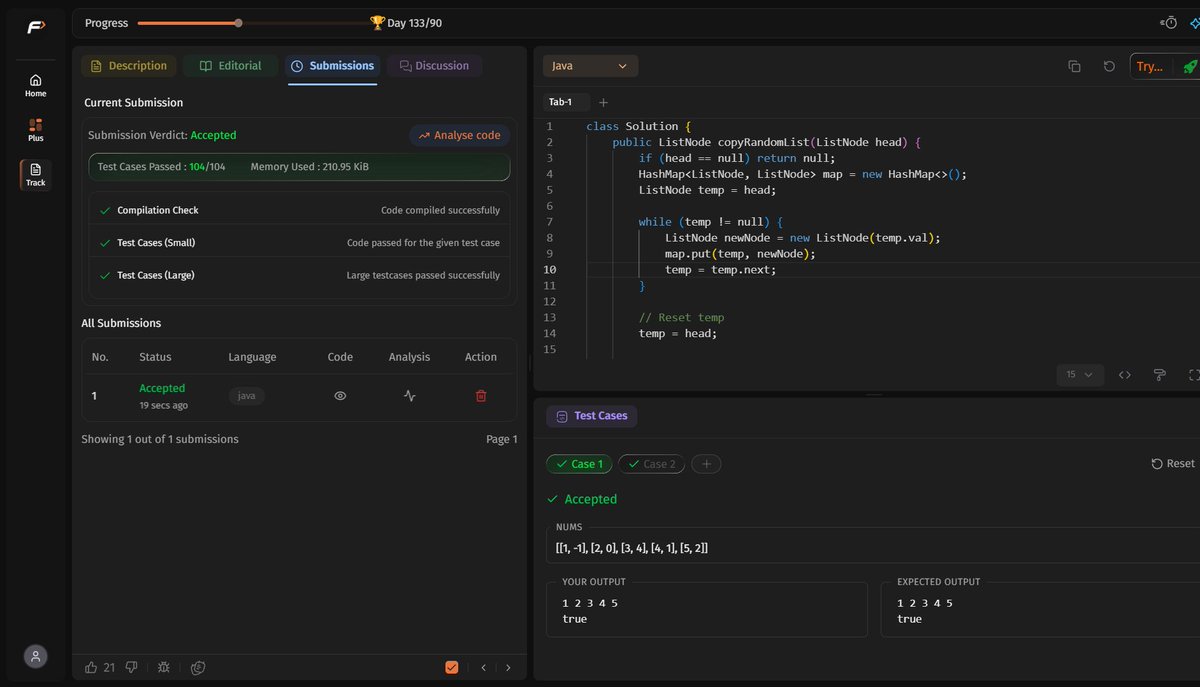1200x687 pixels.
Task: Like the problem with thumbs up
Action: (x=91, y=667)
